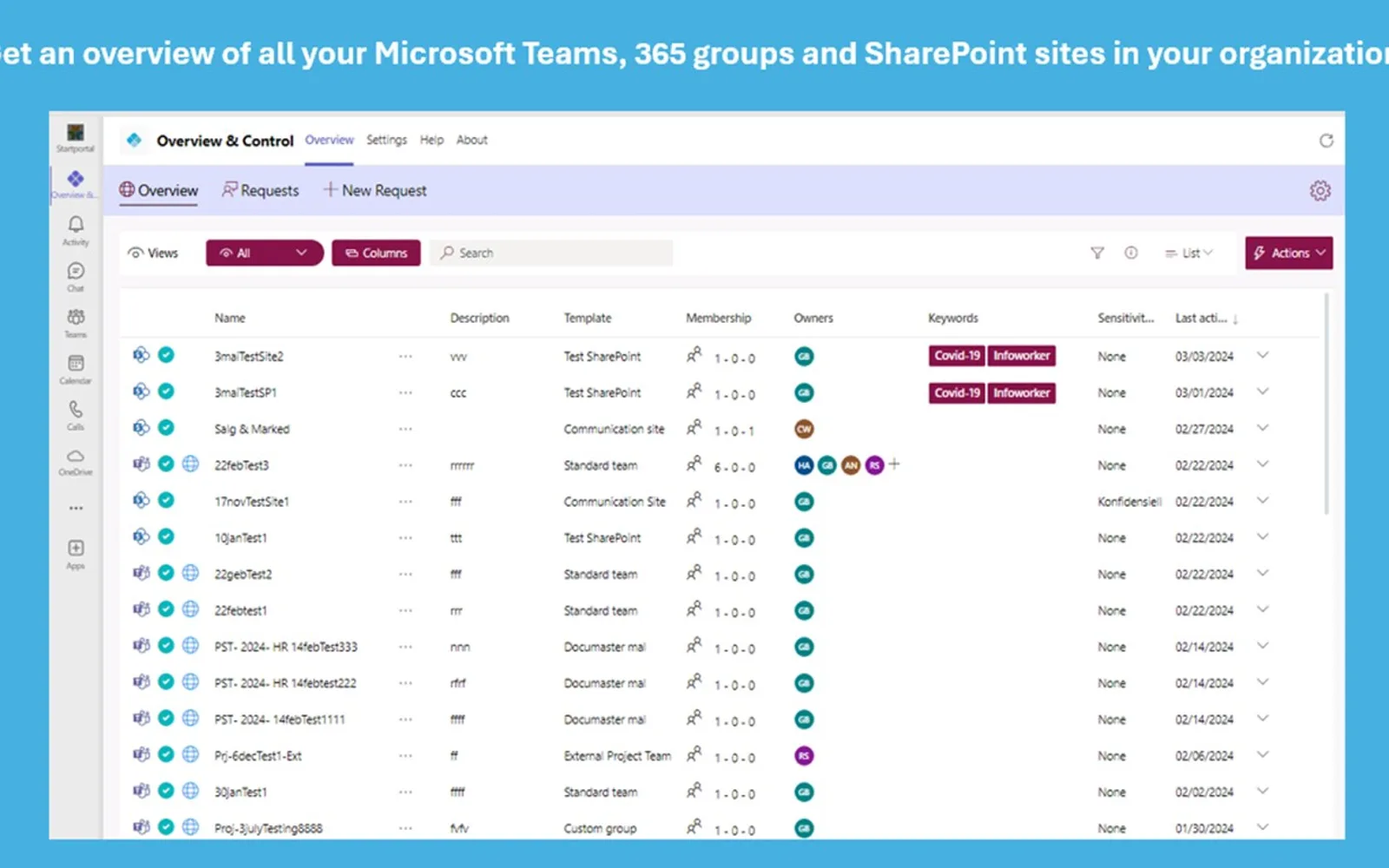
Task: Open Teams icon in sidebar
Action: pos(76,323)
